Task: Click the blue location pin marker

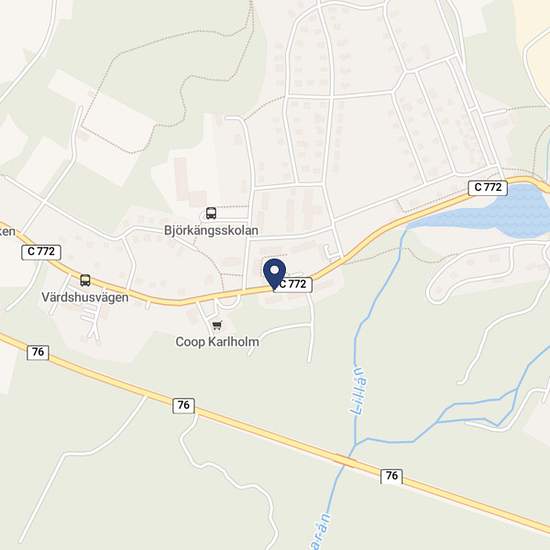Action: 274,274
